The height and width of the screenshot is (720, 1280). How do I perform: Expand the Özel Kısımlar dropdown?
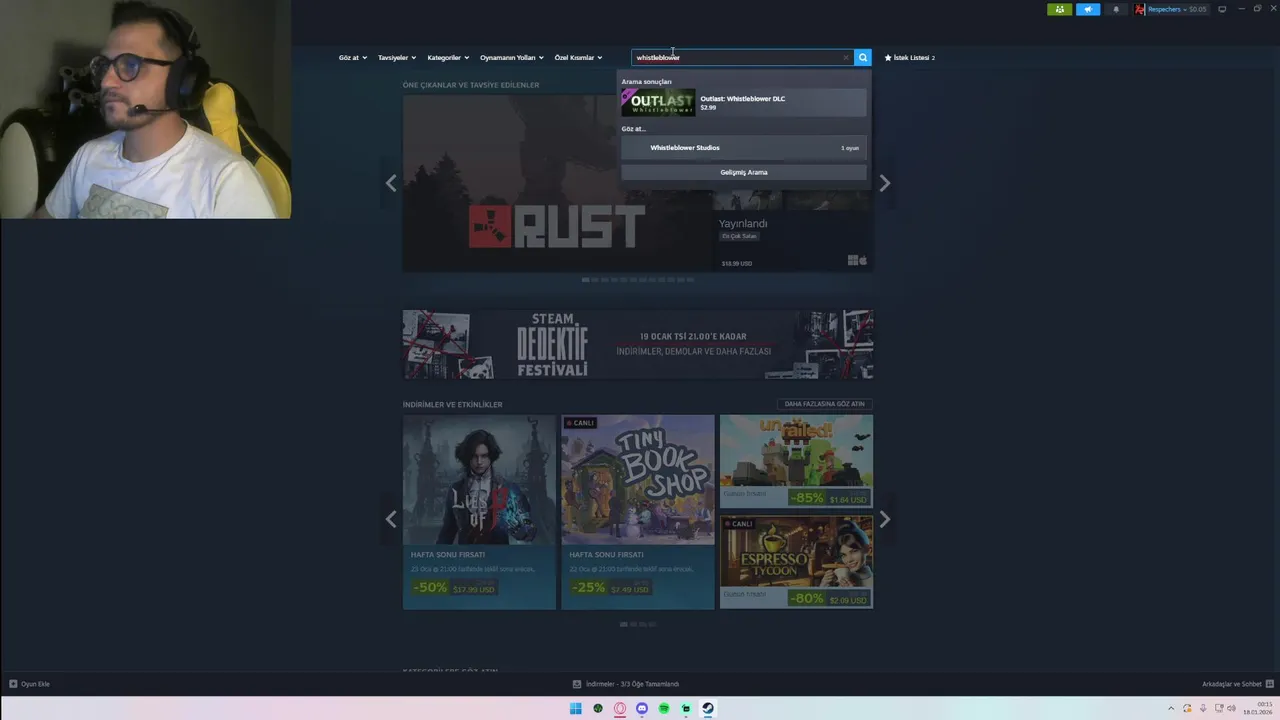point(578,58)
